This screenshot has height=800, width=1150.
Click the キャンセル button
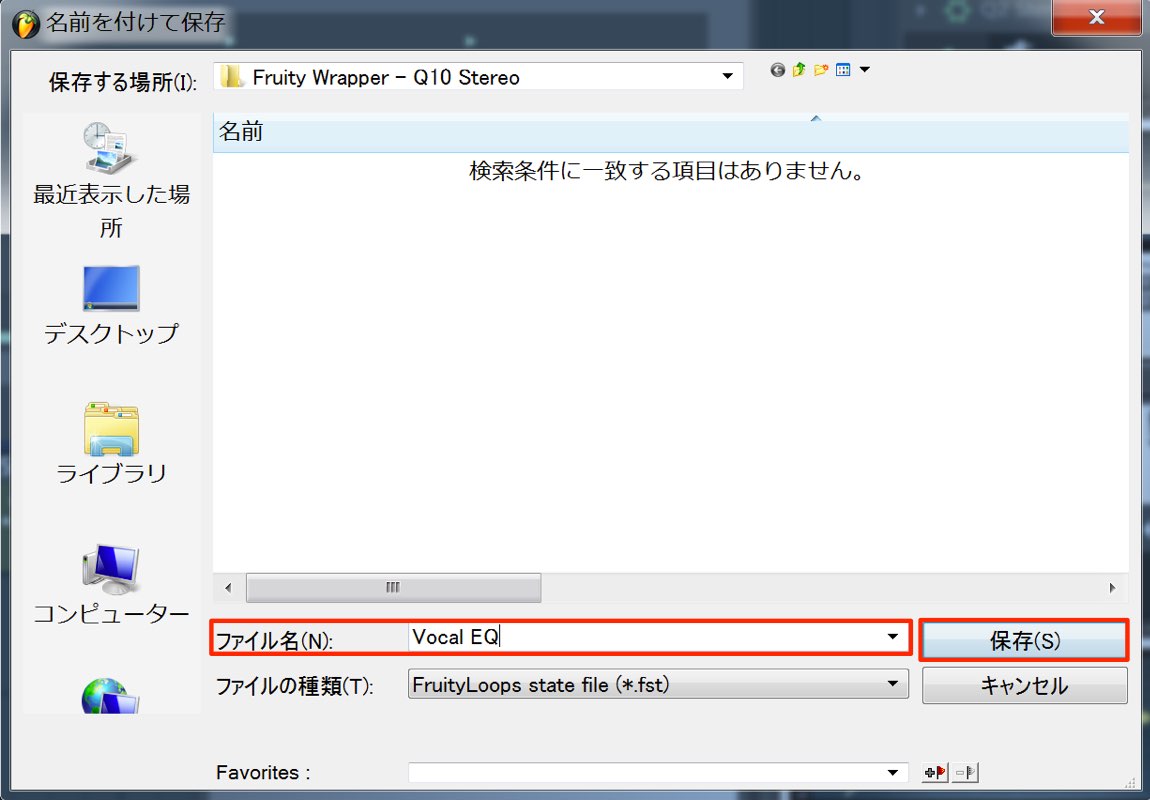(1024, 686)
